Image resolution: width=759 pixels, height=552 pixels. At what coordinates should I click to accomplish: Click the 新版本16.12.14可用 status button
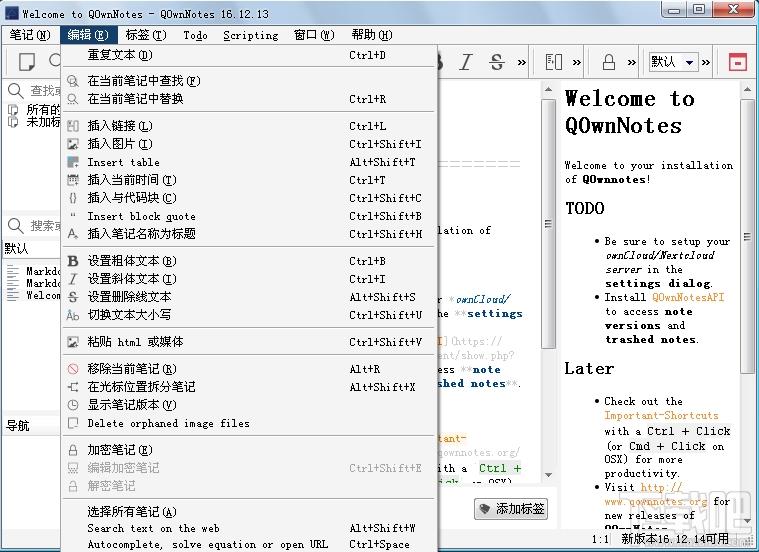click(x=675, y=538)
